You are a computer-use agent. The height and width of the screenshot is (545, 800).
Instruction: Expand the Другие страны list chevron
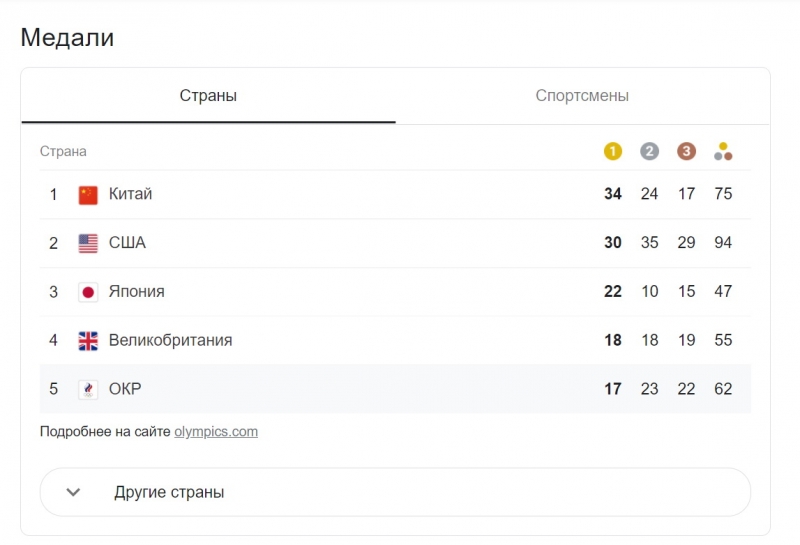point(73,492)
